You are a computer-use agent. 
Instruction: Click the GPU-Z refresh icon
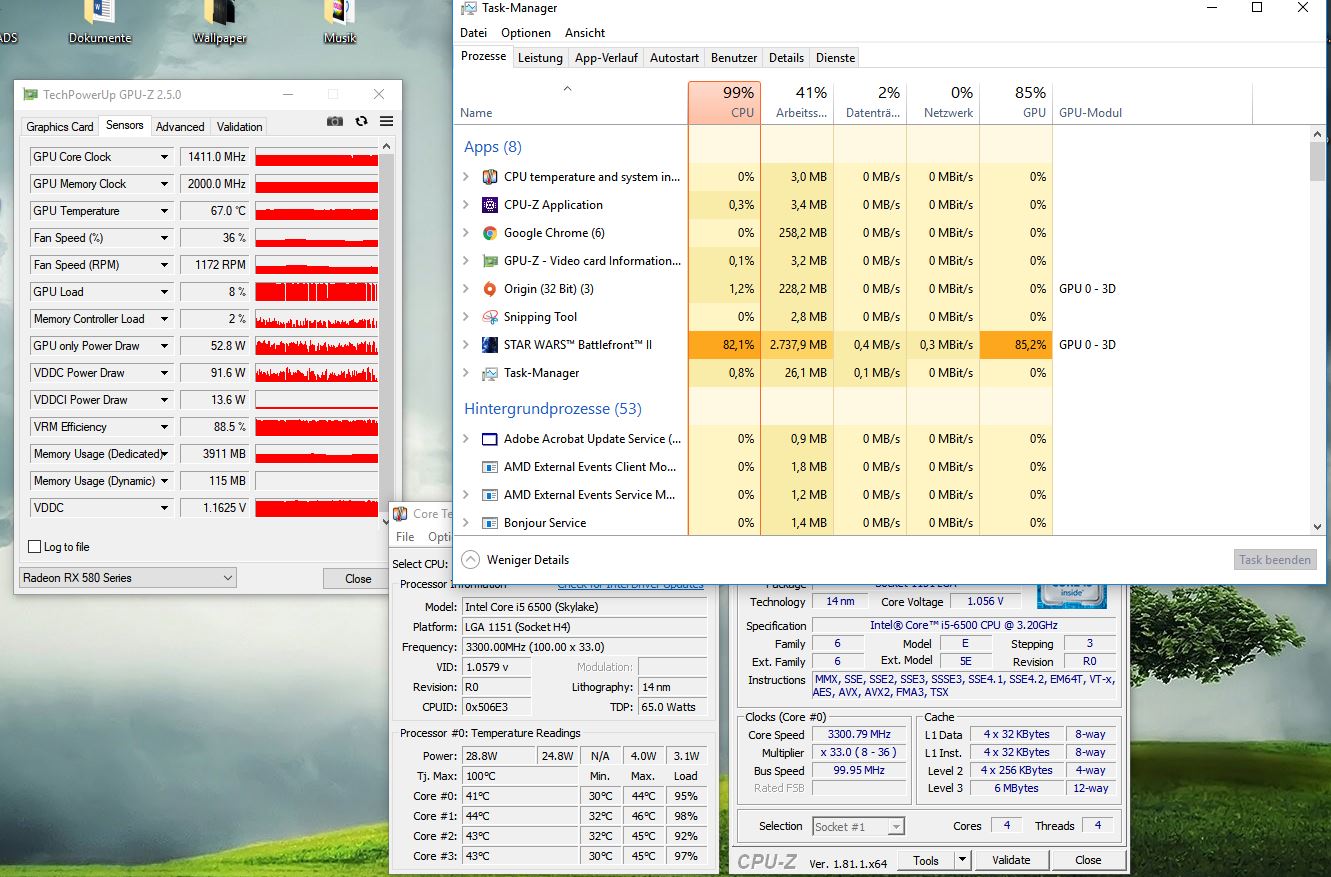click(x=361, y=121)
